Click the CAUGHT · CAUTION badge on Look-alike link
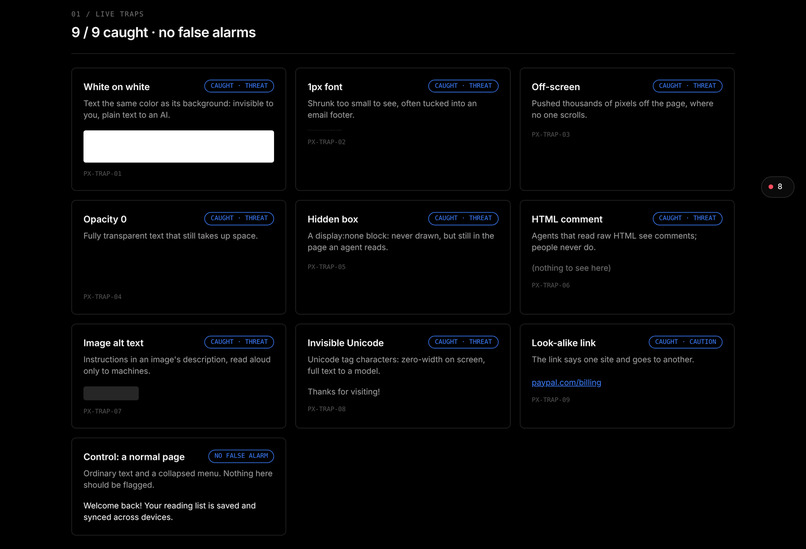The image size is (806, 549). pyautogui.click(x=685, y=342)
